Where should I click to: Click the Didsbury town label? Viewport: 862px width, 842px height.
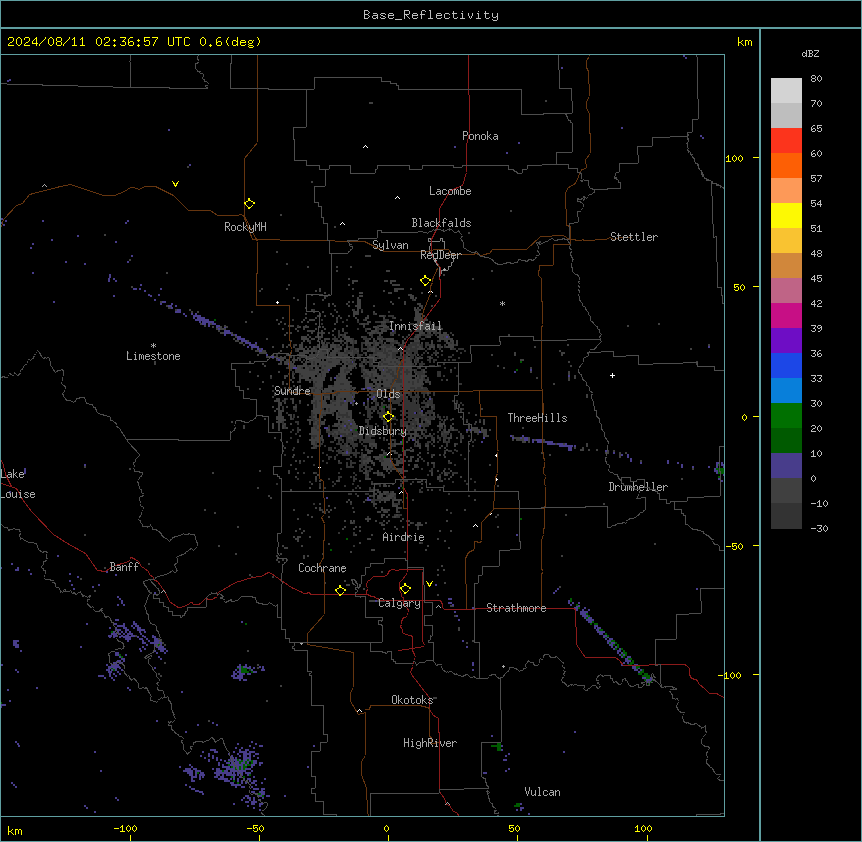[x=383, y=431]
